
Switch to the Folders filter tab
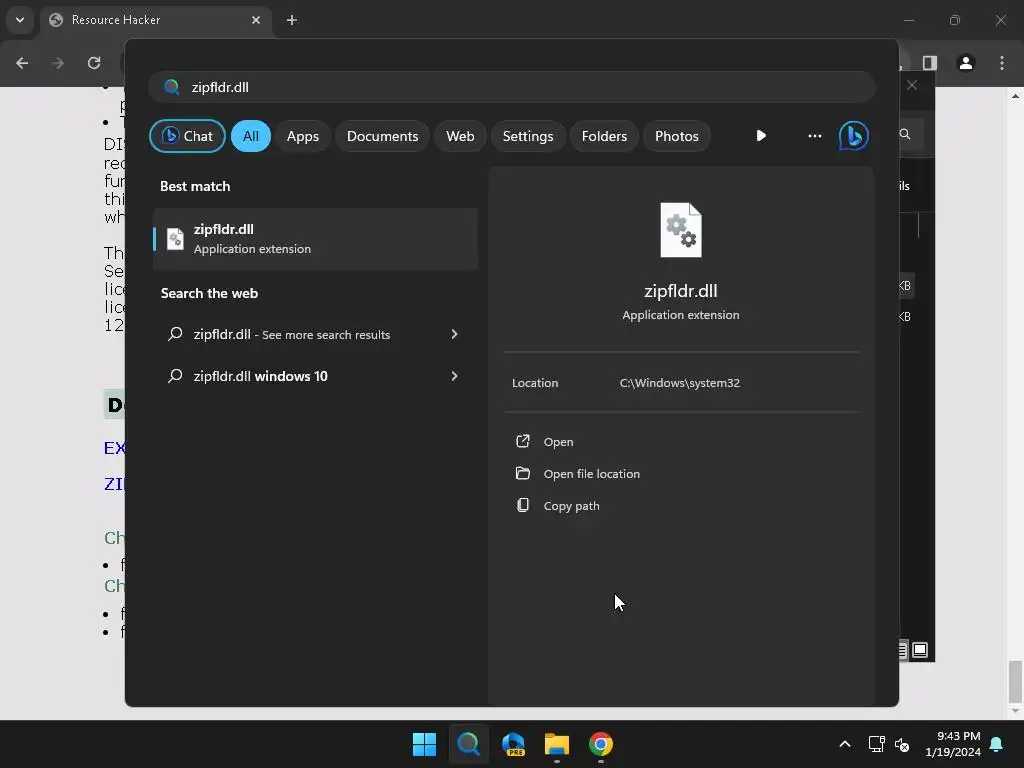coord(604,136)
